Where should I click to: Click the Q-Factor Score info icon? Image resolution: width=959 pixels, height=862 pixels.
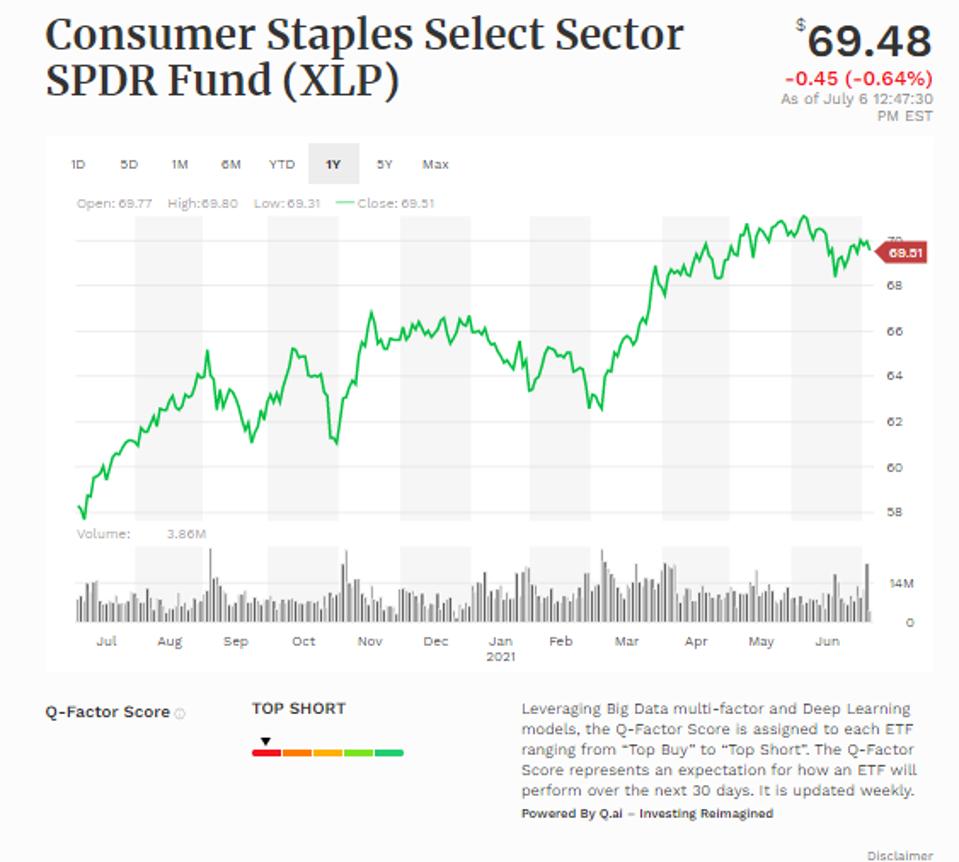[180, 712]
